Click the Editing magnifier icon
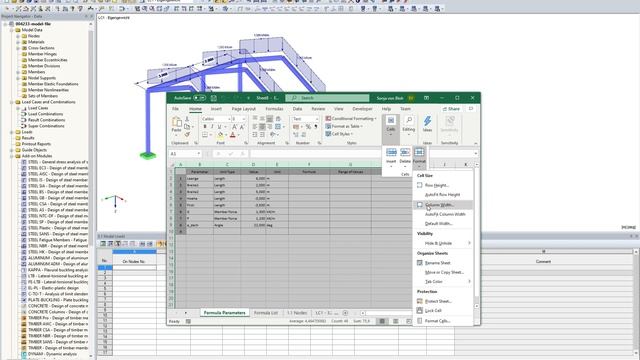This screenshot has width=640, height=360. [x=409, y=120]
